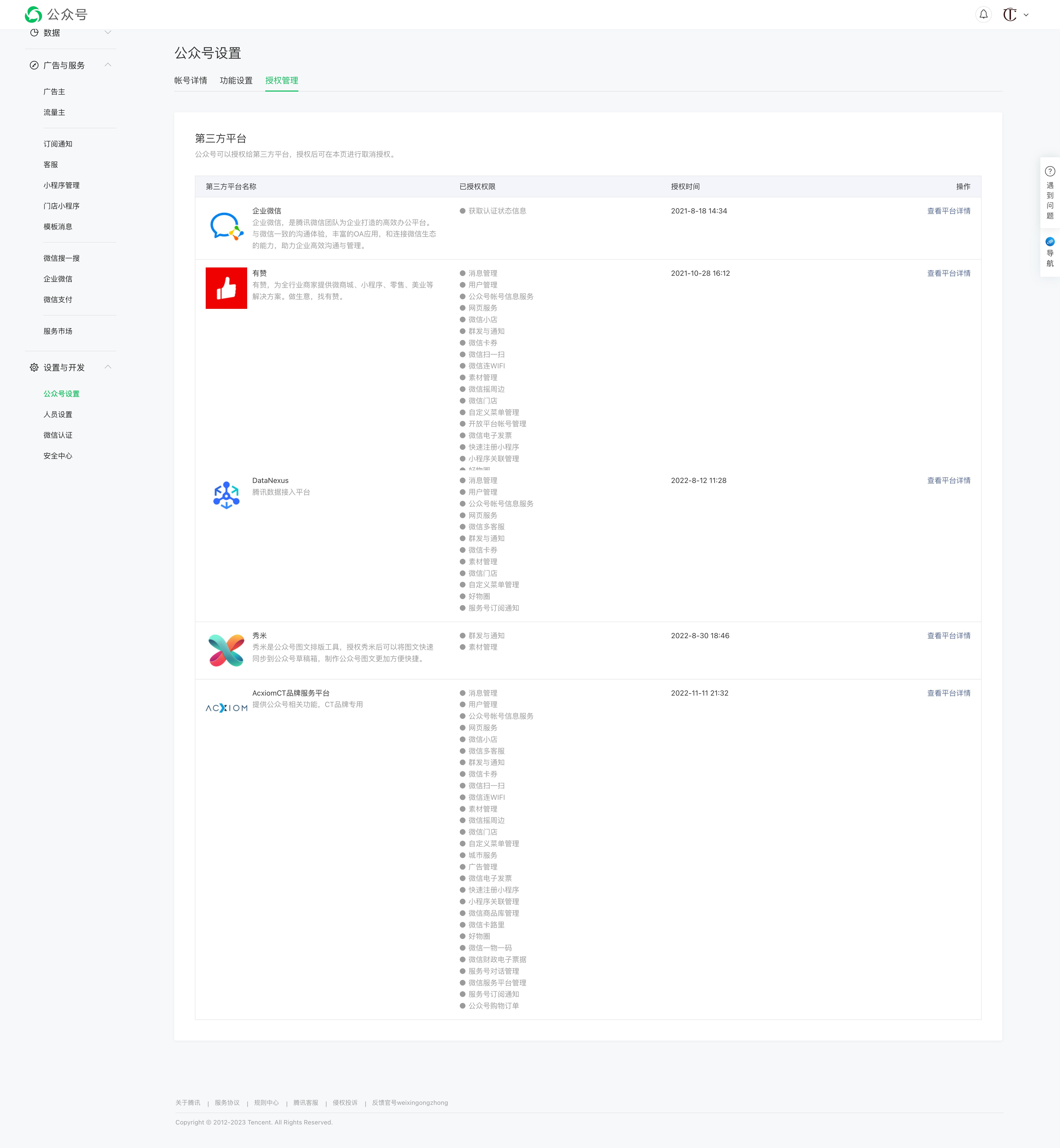Viewport: 1060px width, 1148px height.
Task: Click the WeChat Official Account logo
Action: pyautogui.click(x=33, y=14)
